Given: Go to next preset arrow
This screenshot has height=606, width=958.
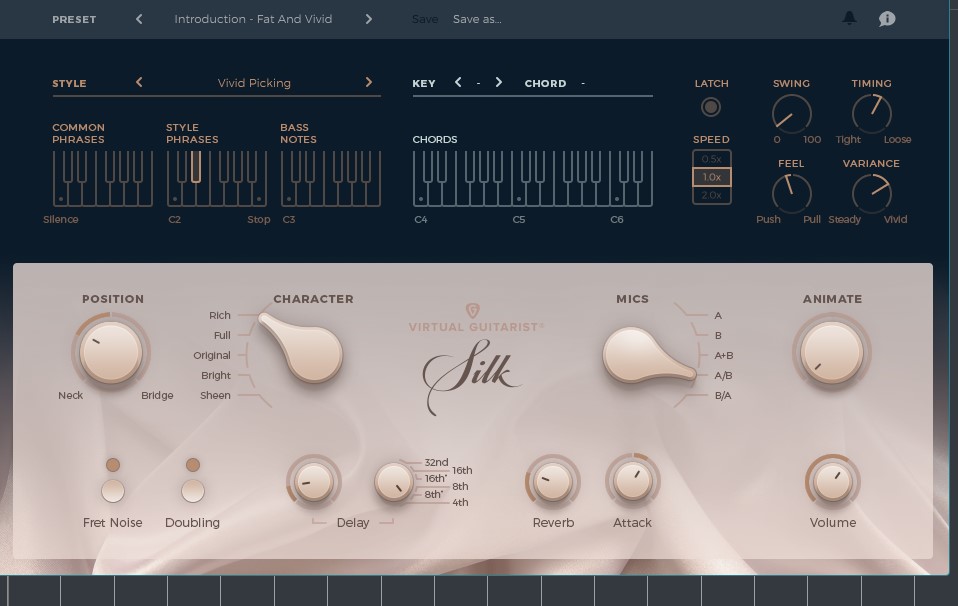Looking at the screenshot, I should [x=369, y=19].
